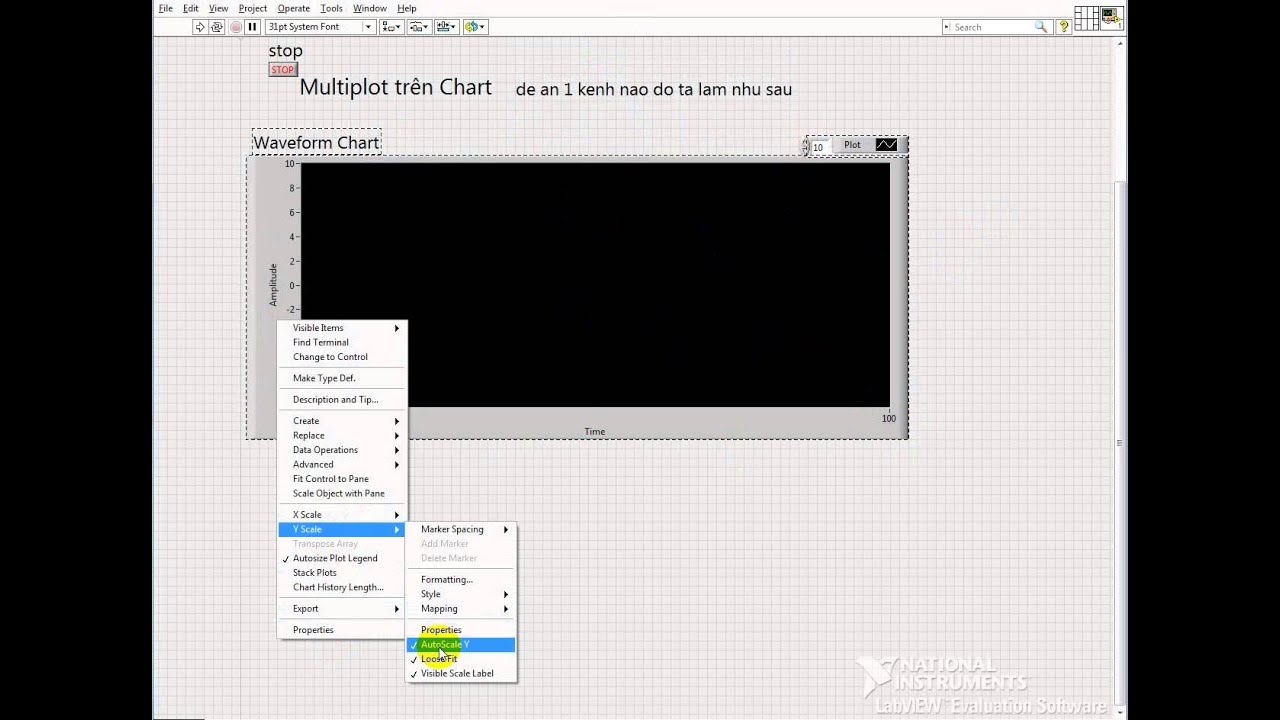
Task: Click the Pause toolbar button
Action: (252, 27)
